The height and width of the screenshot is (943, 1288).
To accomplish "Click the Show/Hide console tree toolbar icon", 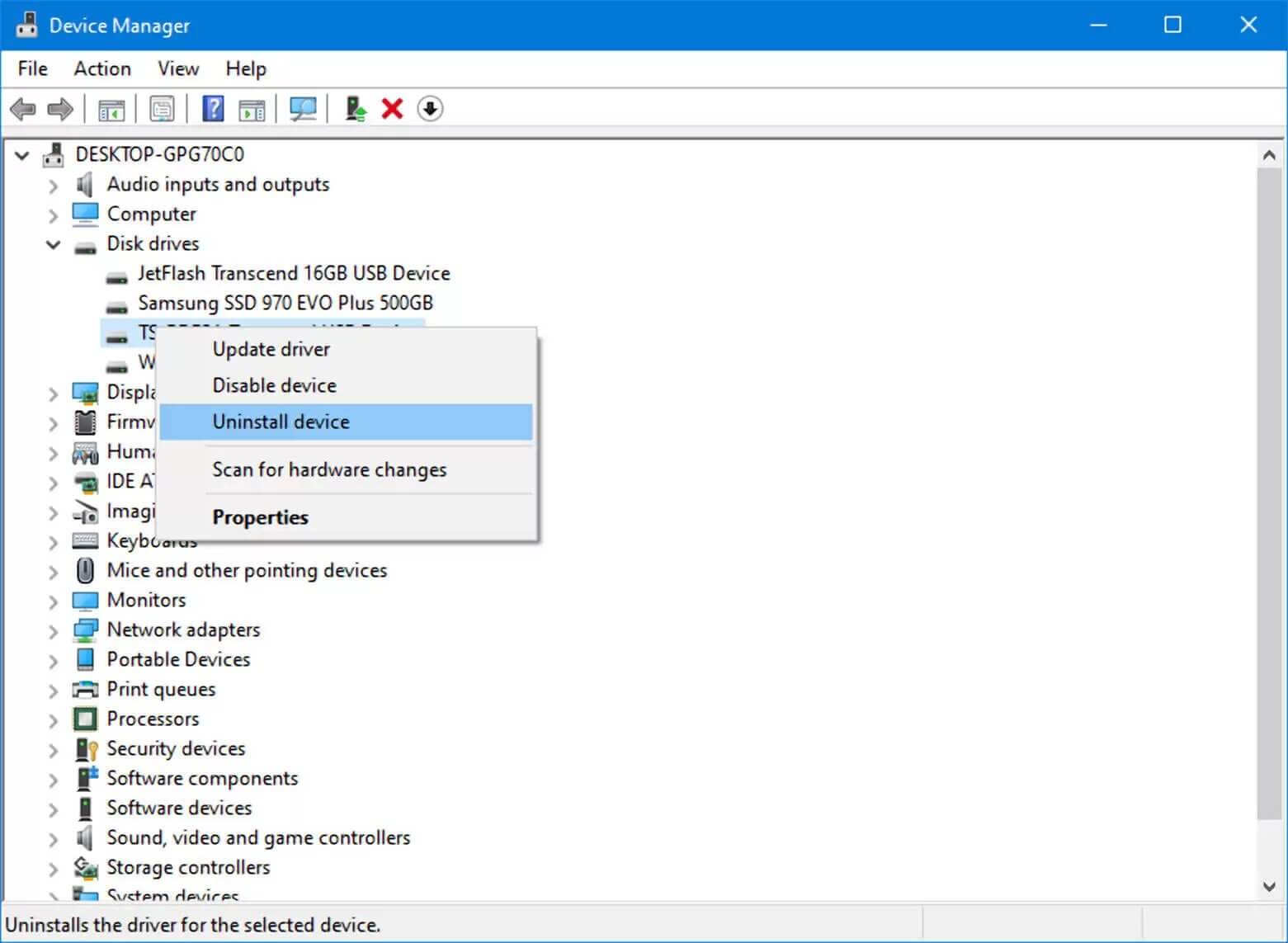I will pos(111,108).
